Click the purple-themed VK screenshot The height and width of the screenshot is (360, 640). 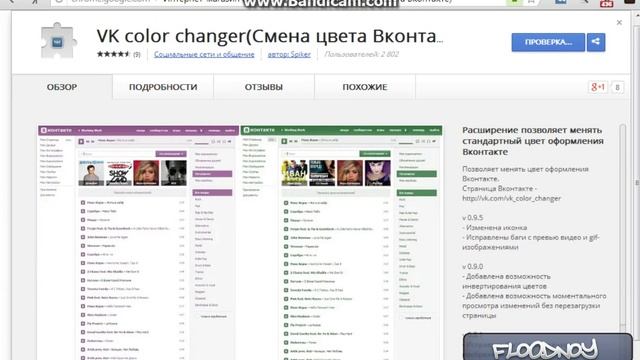tap(138, 242)
